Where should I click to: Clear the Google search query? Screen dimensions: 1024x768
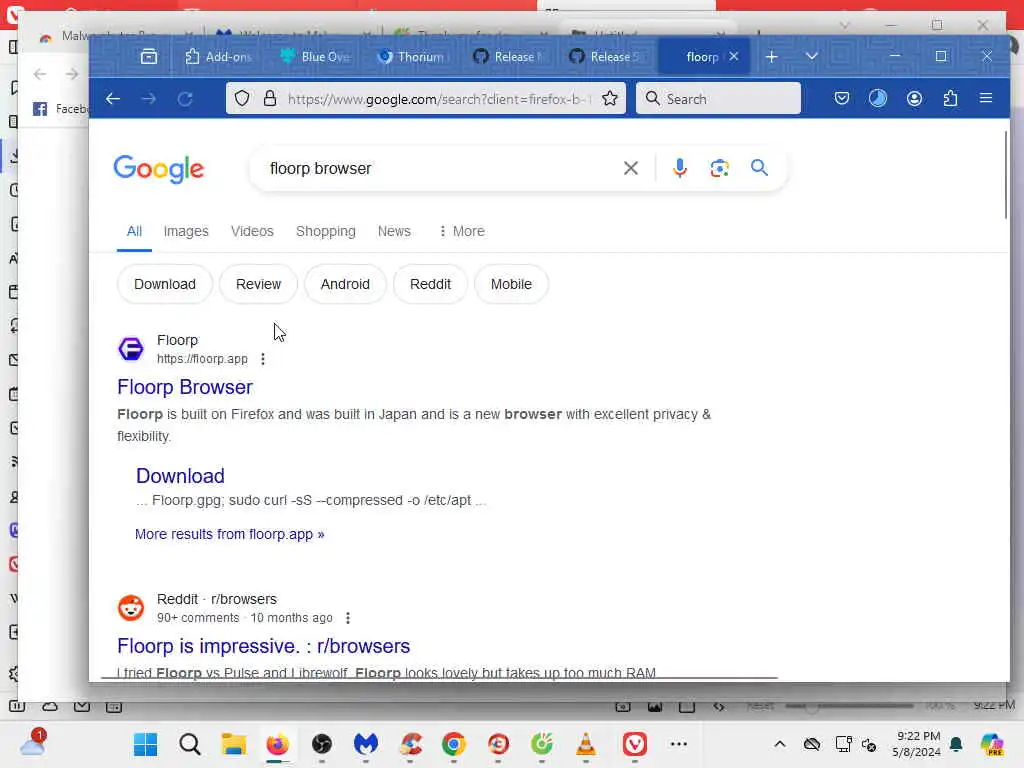630,168
